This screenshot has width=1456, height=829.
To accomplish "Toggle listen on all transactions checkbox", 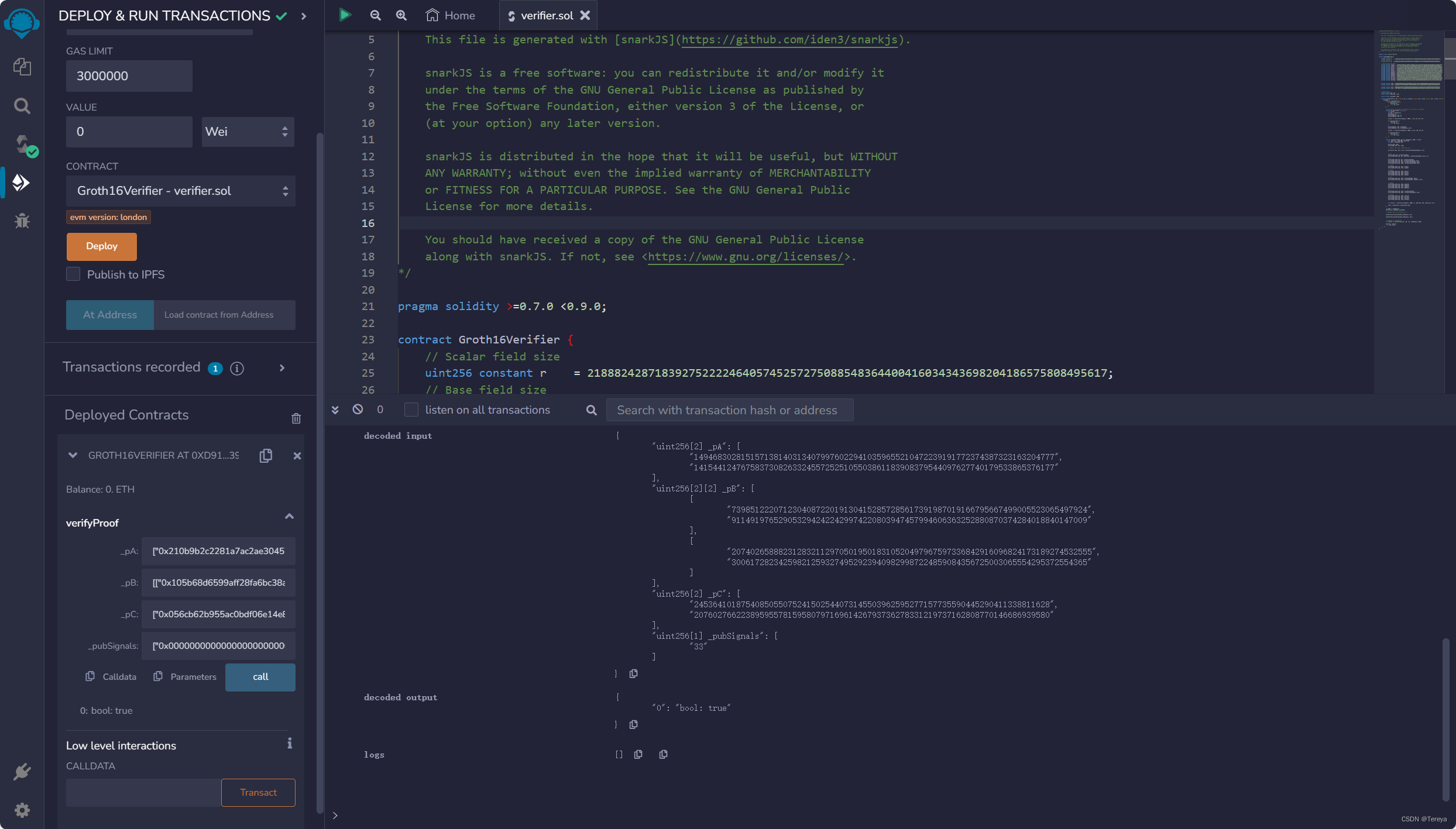I will (x=409, y=410).
